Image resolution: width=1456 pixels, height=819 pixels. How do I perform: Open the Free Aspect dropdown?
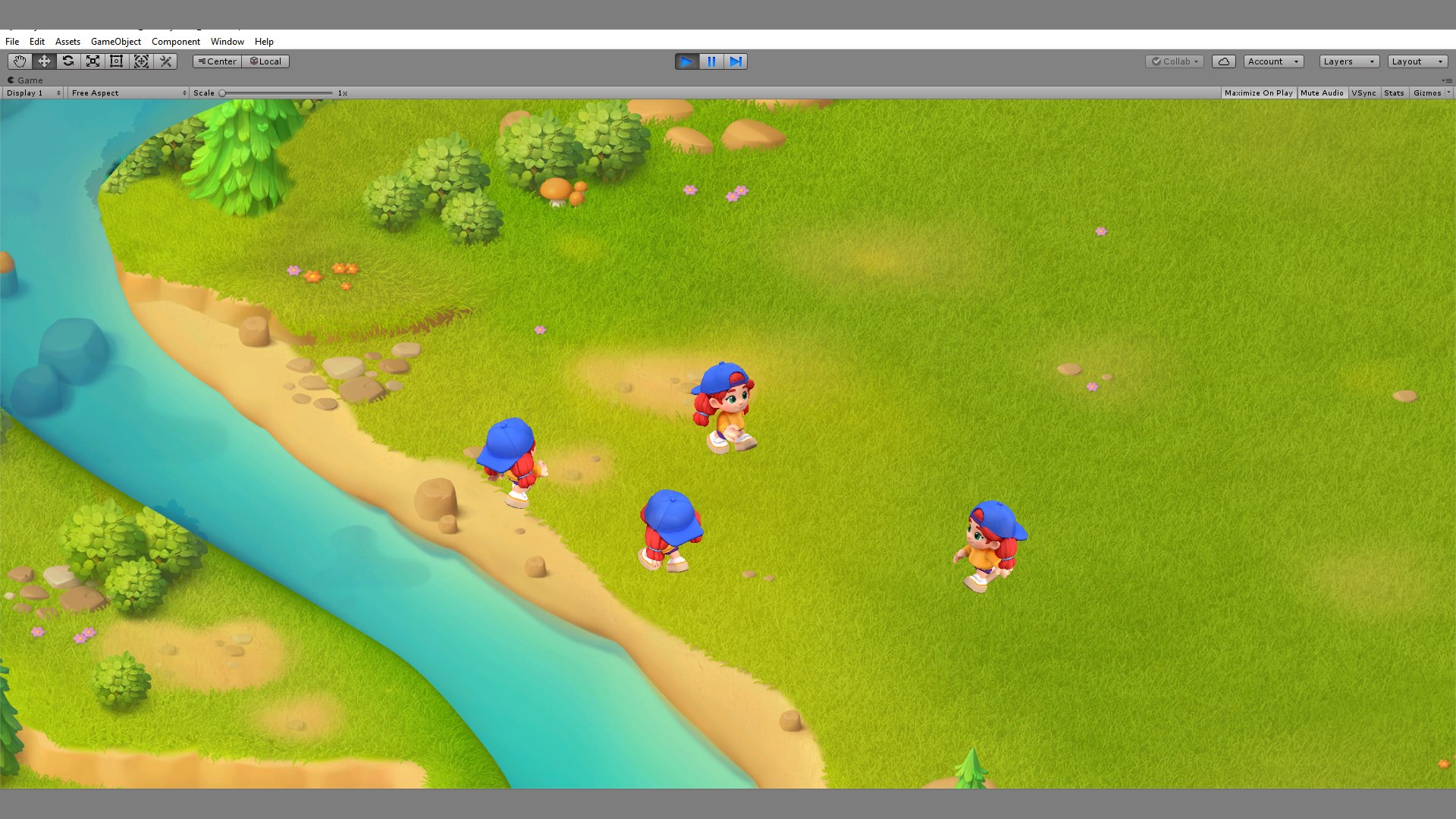129,93
